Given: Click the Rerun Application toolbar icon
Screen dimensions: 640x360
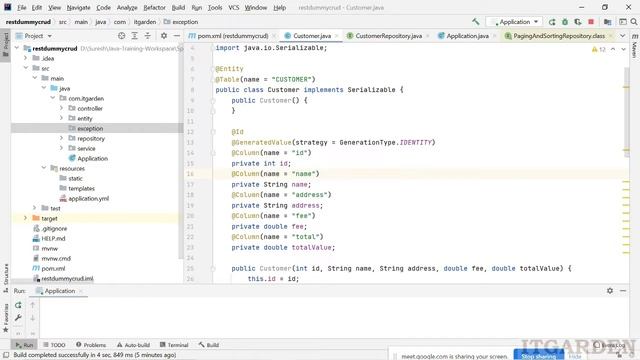Looking at the screenshot, I should pyautogui.click(x=552, y=22).
